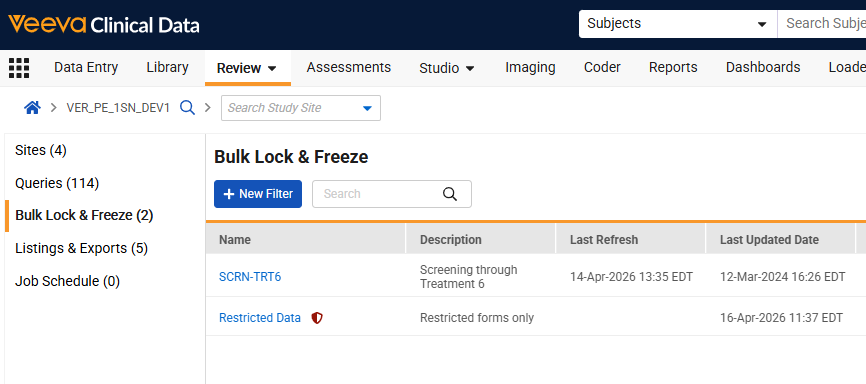Open the SCRN-TRT6 filter link
The image size is (866, 384).
click(250, 277)
